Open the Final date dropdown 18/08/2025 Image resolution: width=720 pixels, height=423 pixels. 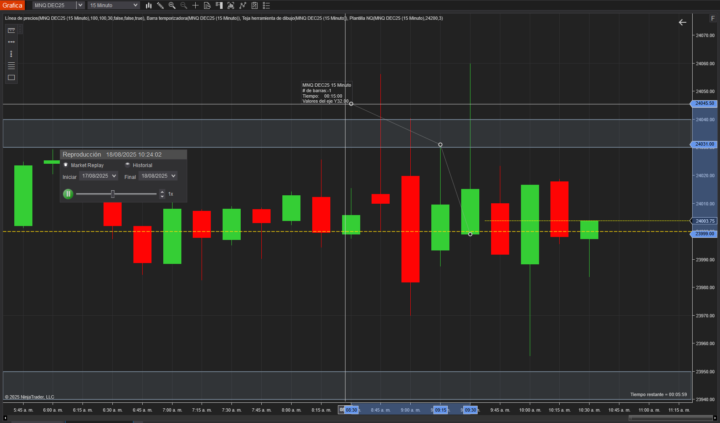pyautogui.click(x=158, y=176)
